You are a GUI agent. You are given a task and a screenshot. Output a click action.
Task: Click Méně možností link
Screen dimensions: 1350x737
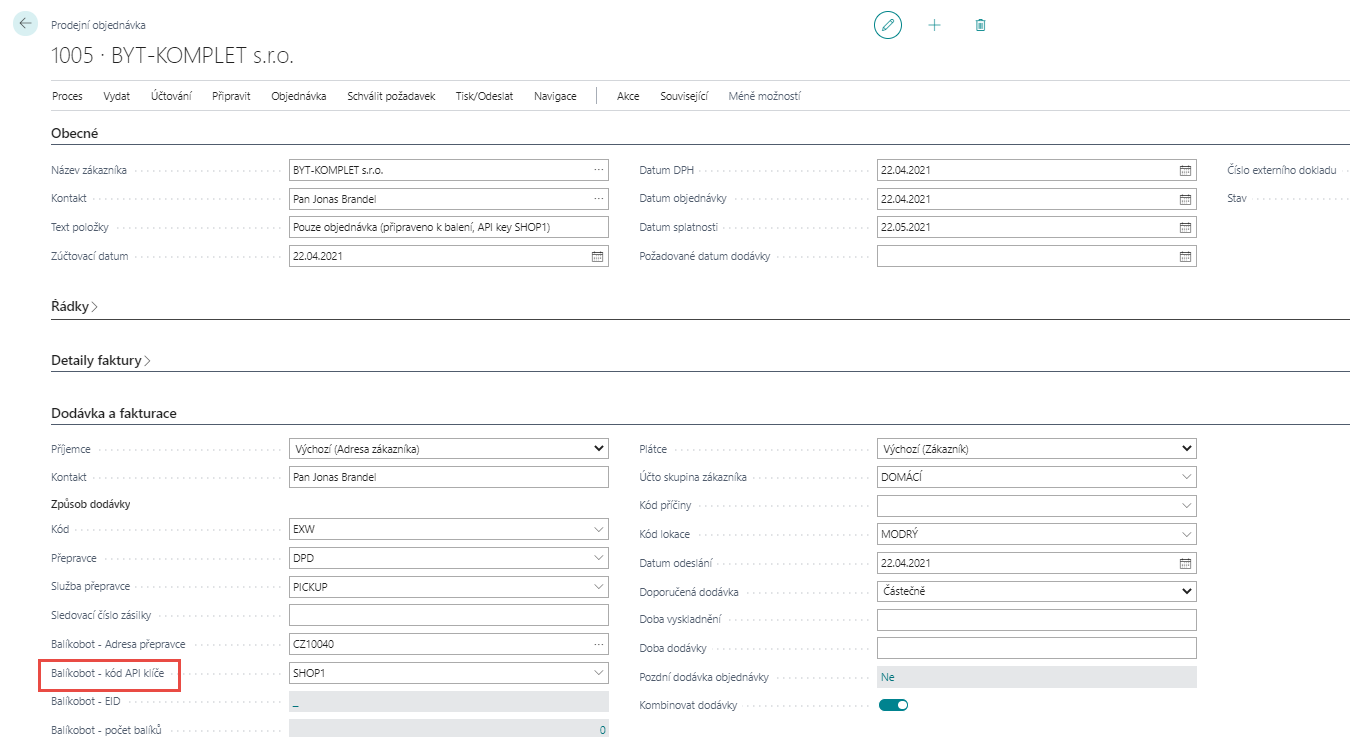764,96
